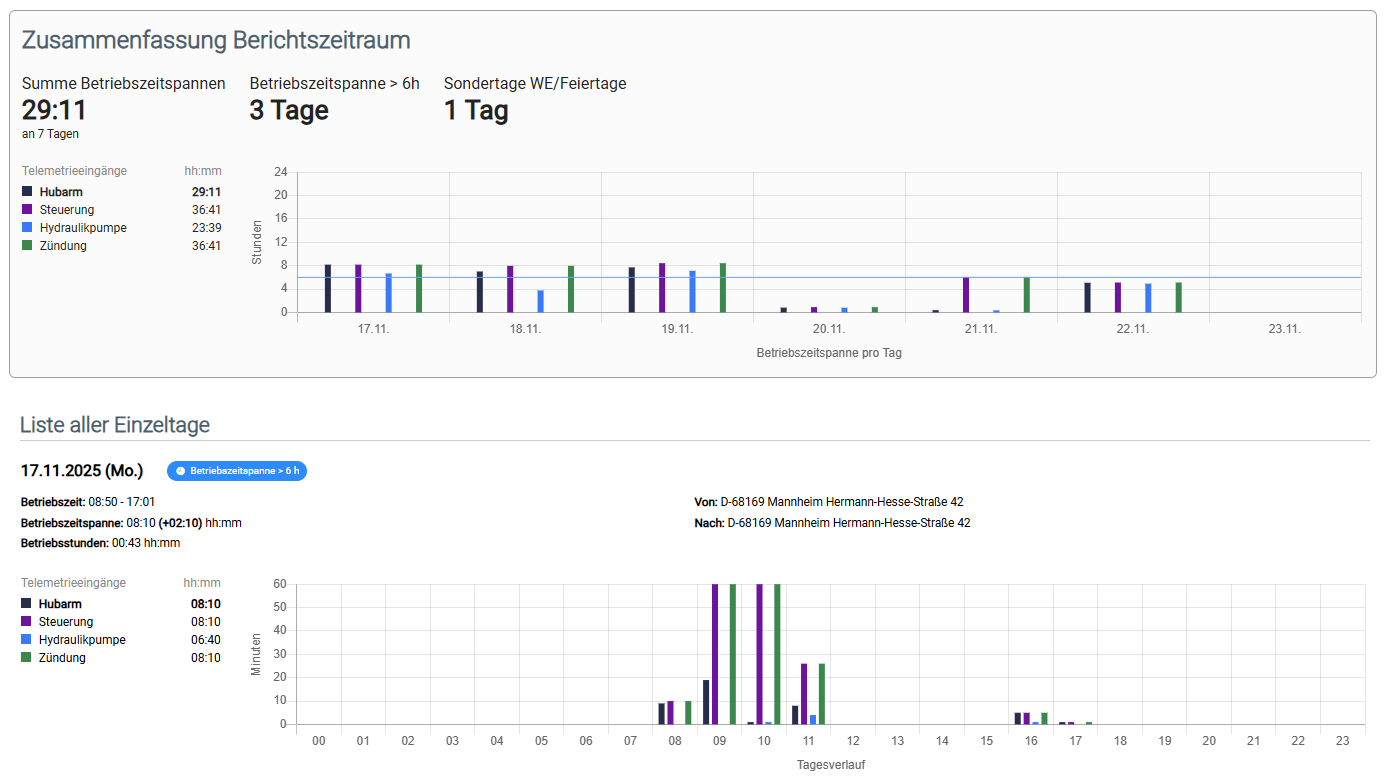Viewport: 1389px width, 781px height.
Task: Click the 23.11. label on summary chart axis
Action: pos(1284,329)
